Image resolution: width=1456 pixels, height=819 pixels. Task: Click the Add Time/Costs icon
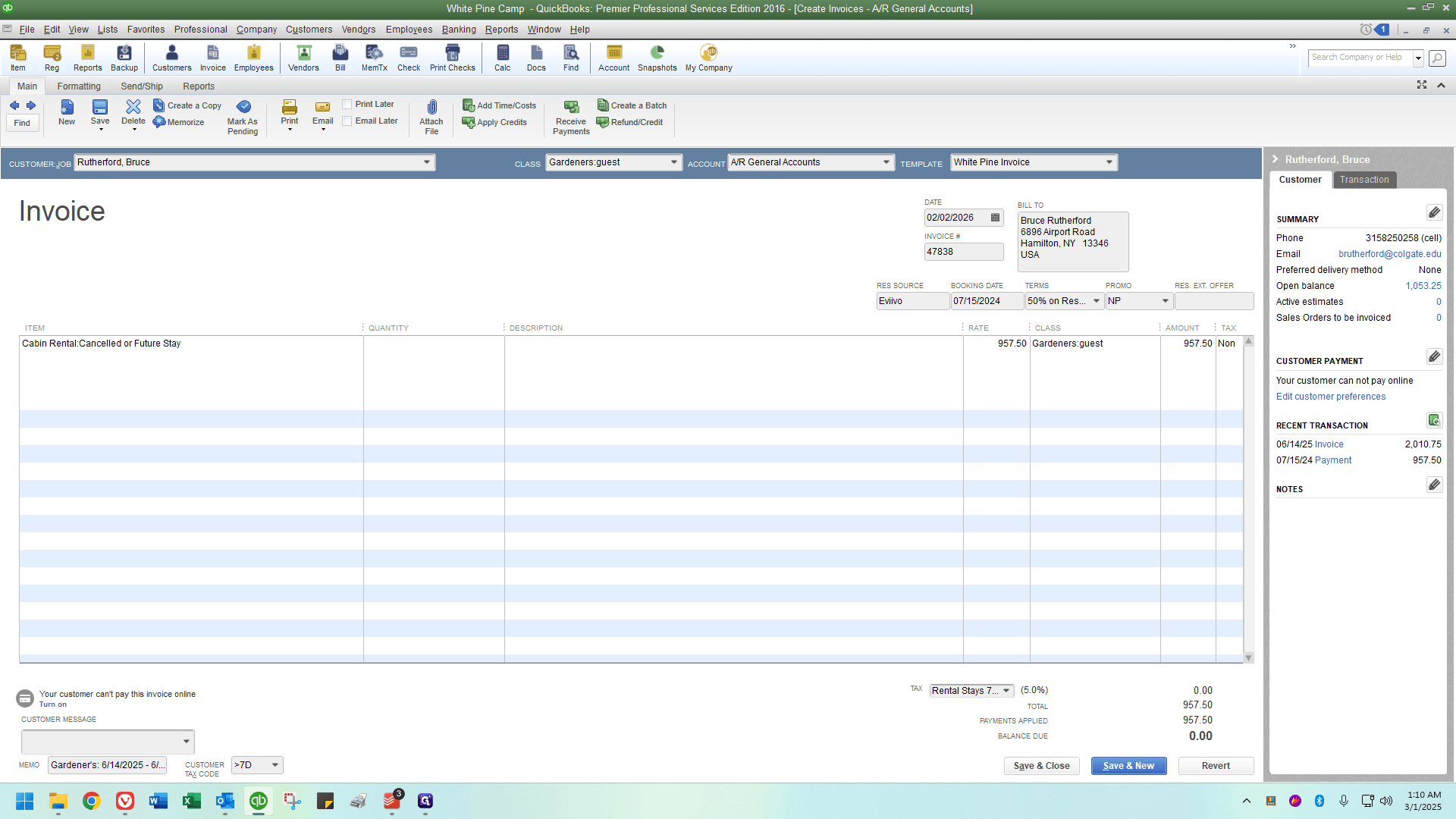pos(499,105)
